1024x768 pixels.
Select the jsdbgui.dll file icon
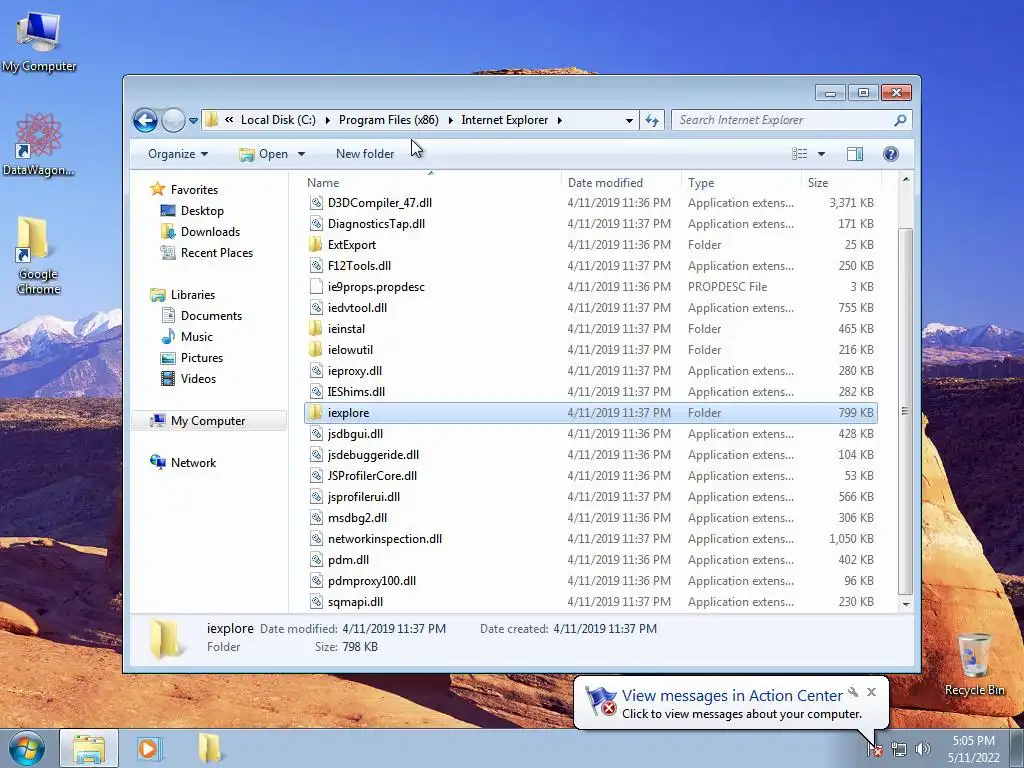tap(316, 434)
